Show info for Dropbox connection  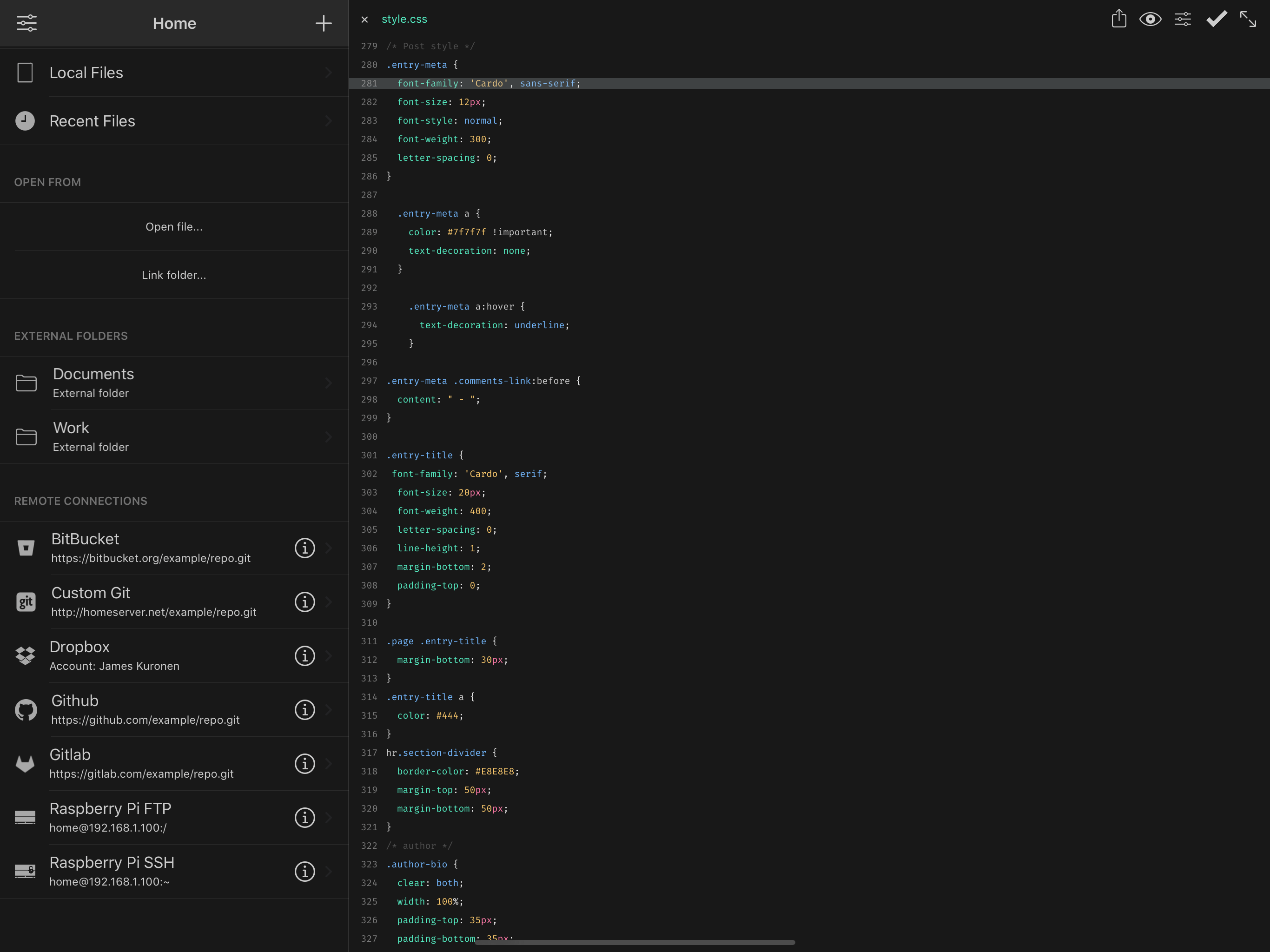point(305,656)
